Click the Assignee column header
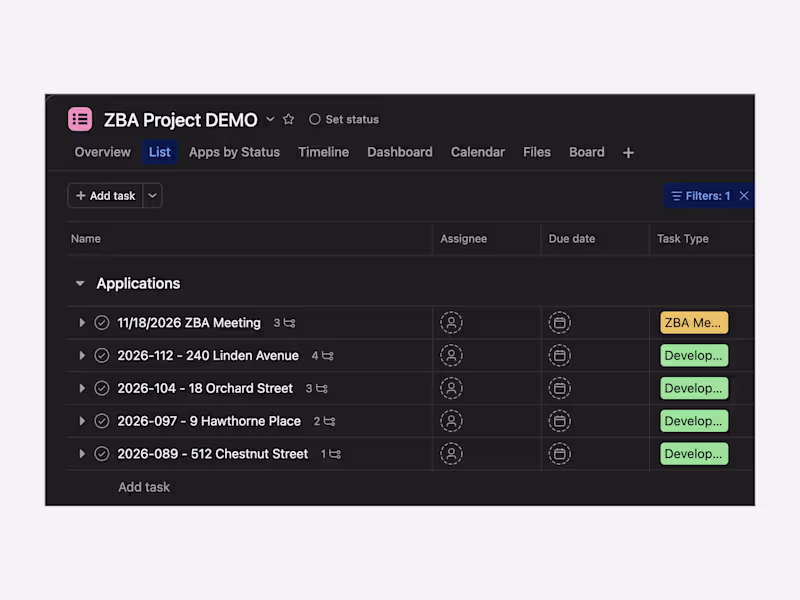The height and width of the screenshot is (600, 800). 464,239
